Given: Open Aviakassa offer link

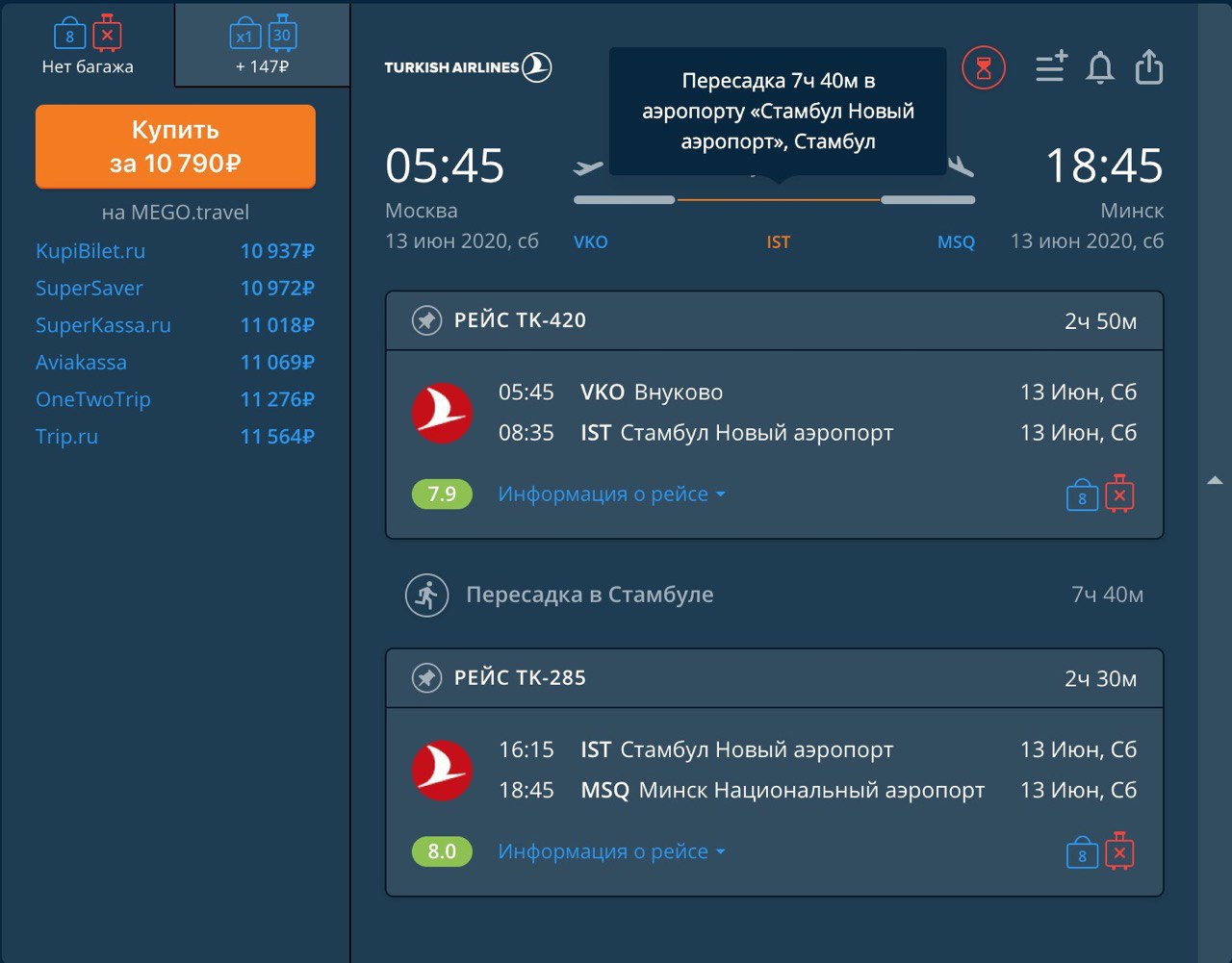Looking at the screenshot, I should point(81,362).
